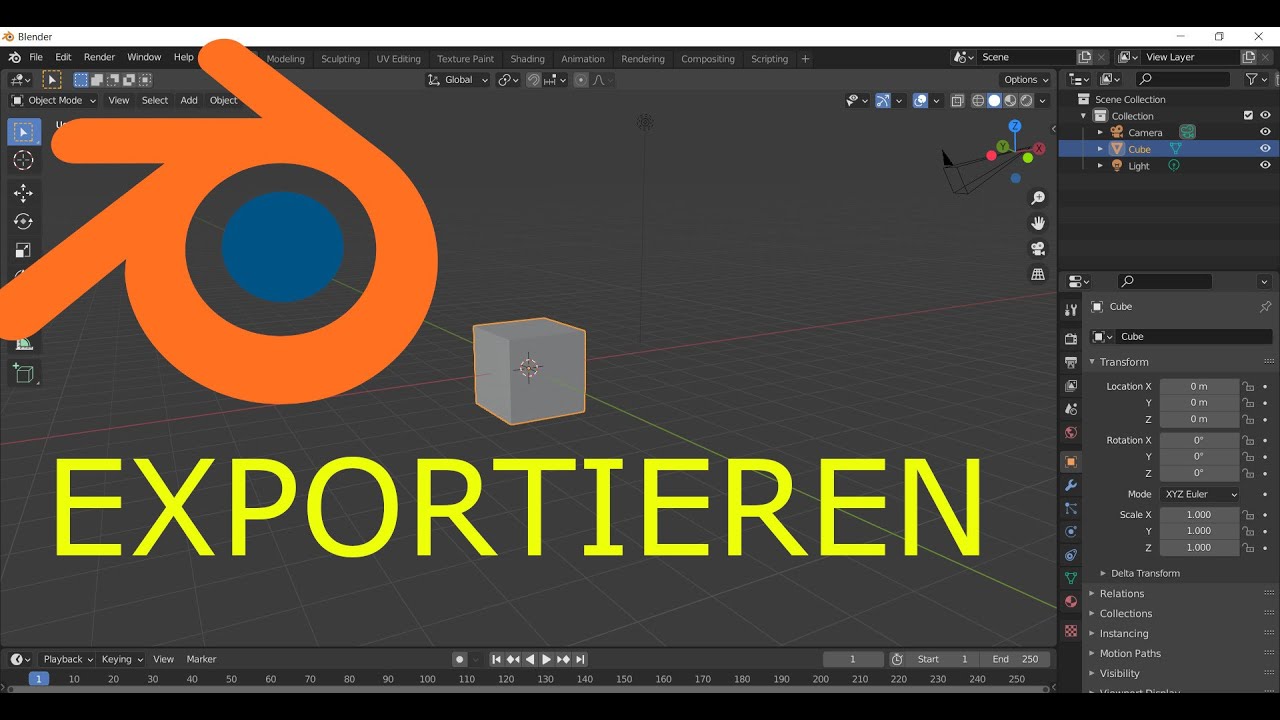Image resolution: width=1280 pixels, height=720 pixels.
Task: Open the Output properties tab
Action: (x=1071, y=362)
